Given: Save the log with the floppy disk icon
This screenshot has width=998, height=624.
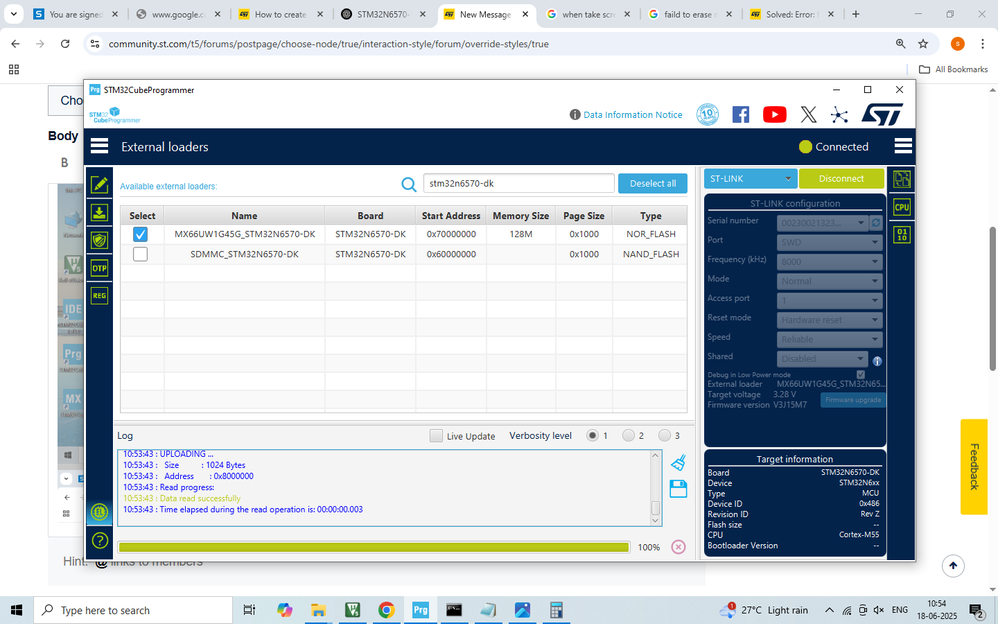Looking at the screenshot, I should (678, 489).
